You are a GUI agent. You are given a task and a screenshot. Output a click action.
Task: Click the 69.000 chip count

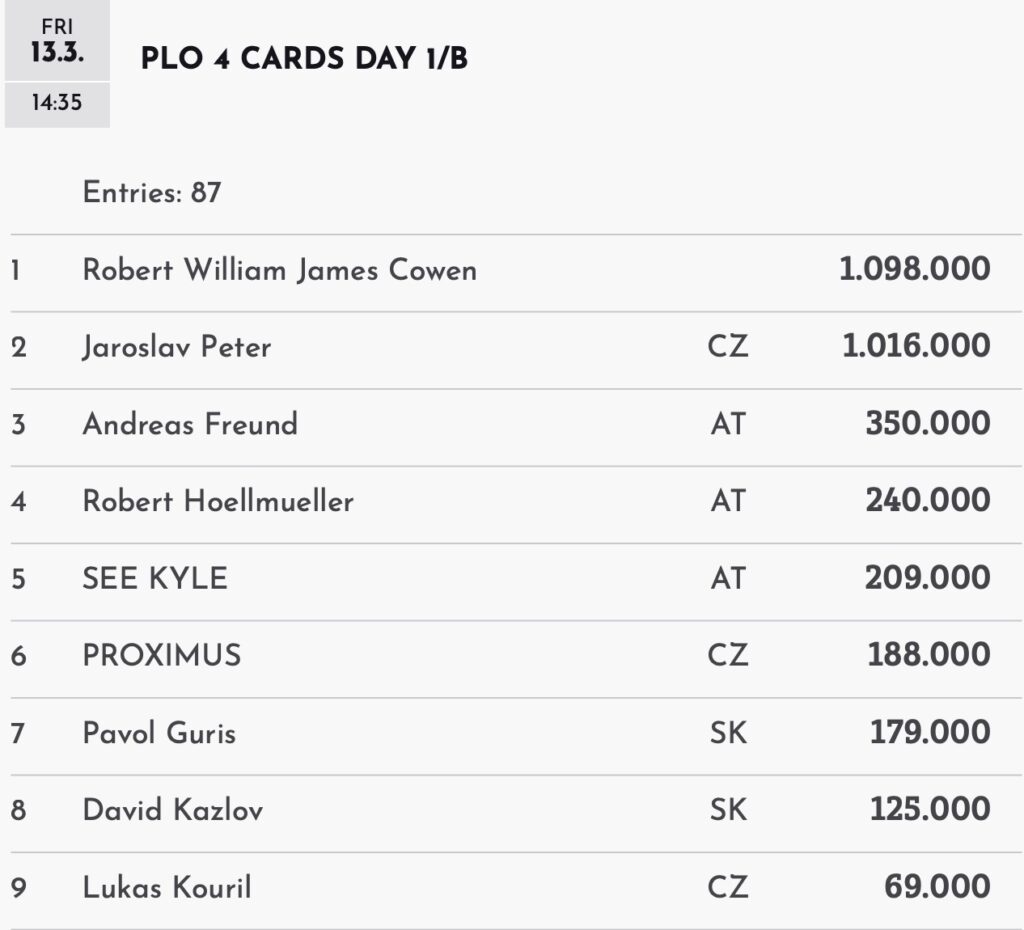click(937, 886)
